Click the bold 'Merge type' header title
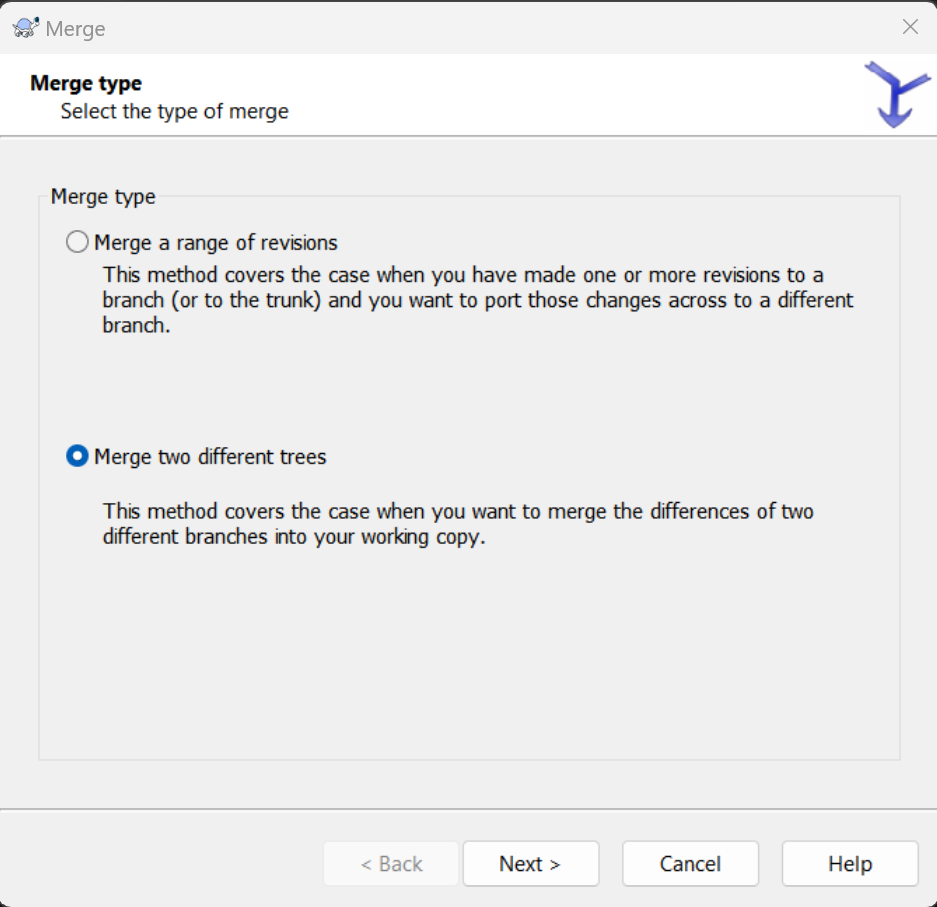The image size is (937, 907). (86, 83)
